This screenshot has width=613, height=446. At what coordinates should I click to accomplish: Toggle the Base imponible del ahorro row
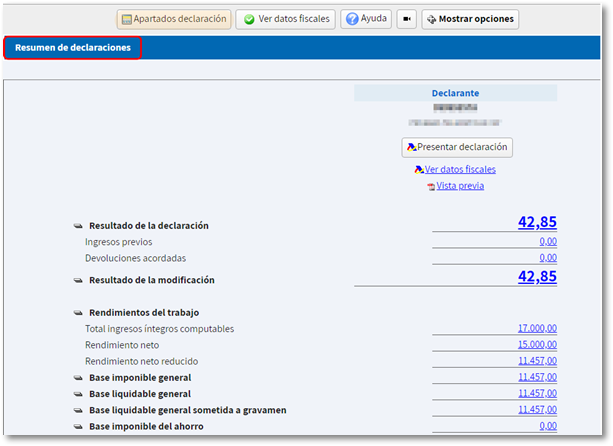point(78,427)
